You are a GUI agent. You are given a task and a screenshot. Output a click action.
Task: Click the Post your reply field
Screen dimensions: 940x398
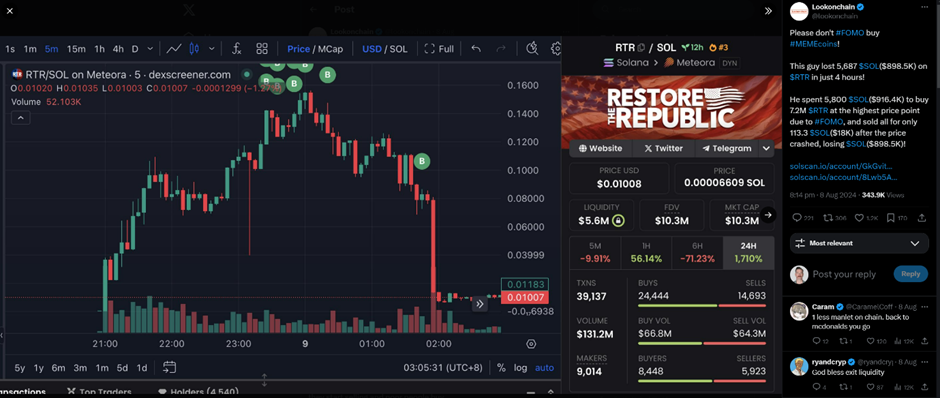[844, 275]
